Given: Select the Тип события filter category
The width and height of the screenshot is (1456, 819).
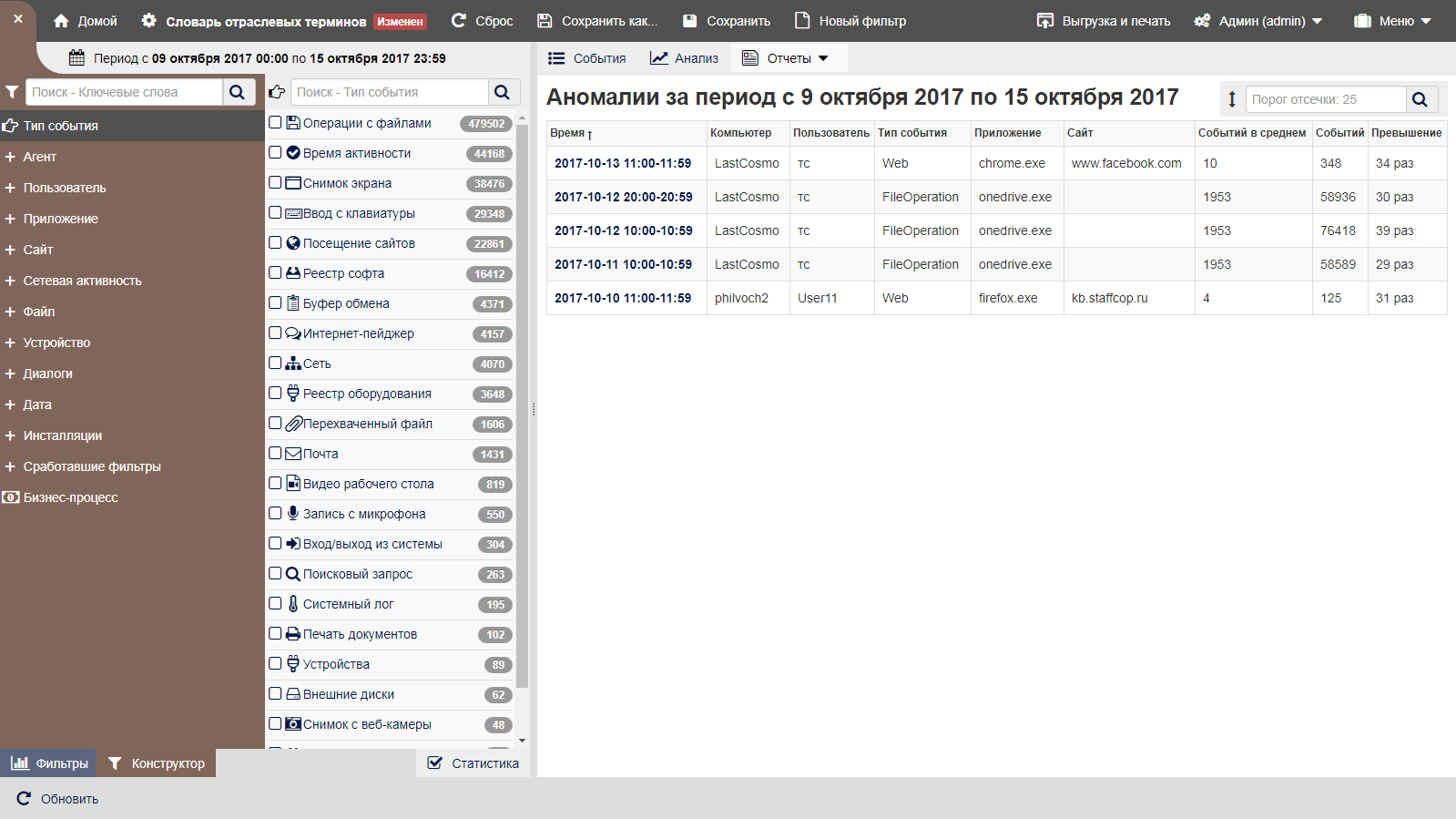Looking at the screenshot, I should (x=132, y=126).
